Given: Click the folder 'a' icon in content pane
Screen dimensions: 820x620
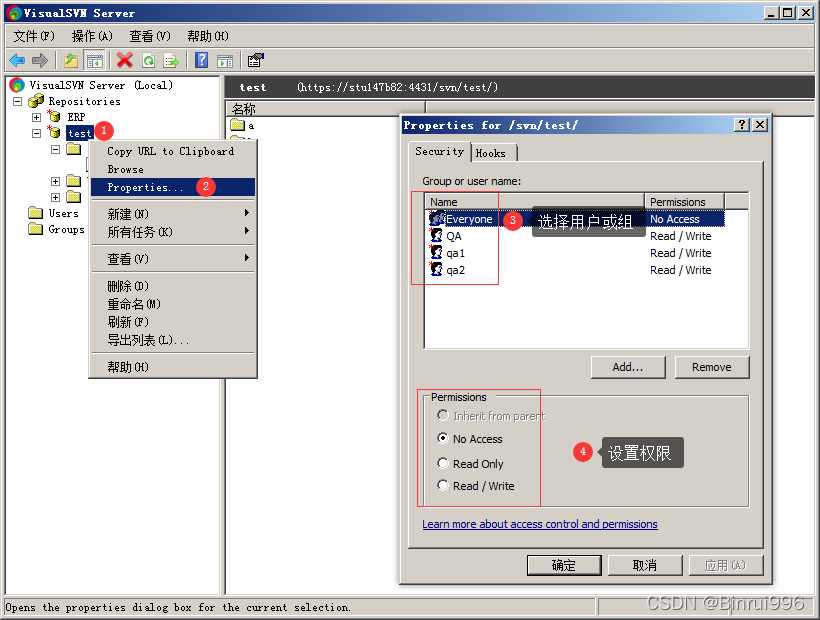Looking at the screenshot, I should (x=238, y=125).
